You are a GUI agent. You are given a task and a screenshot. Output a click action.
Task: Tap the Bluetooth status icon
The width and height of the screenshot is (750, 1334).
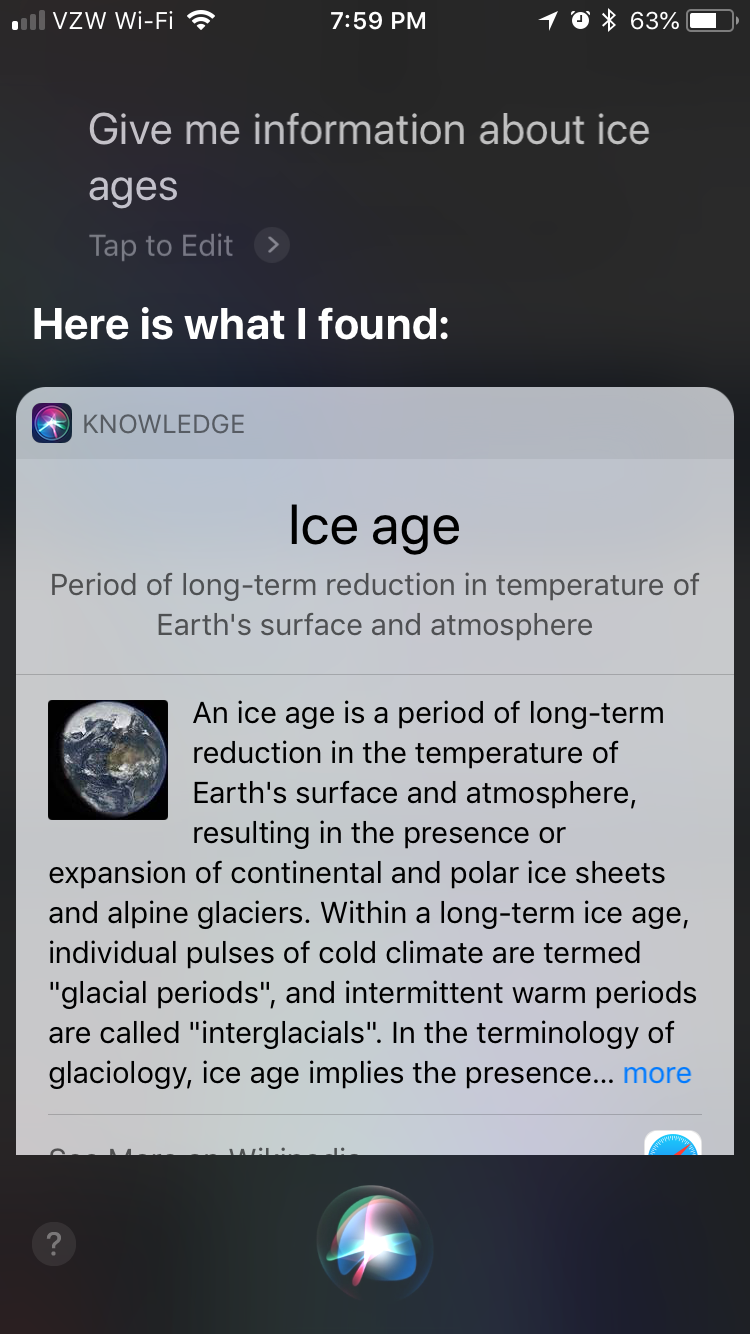point(608,20)
